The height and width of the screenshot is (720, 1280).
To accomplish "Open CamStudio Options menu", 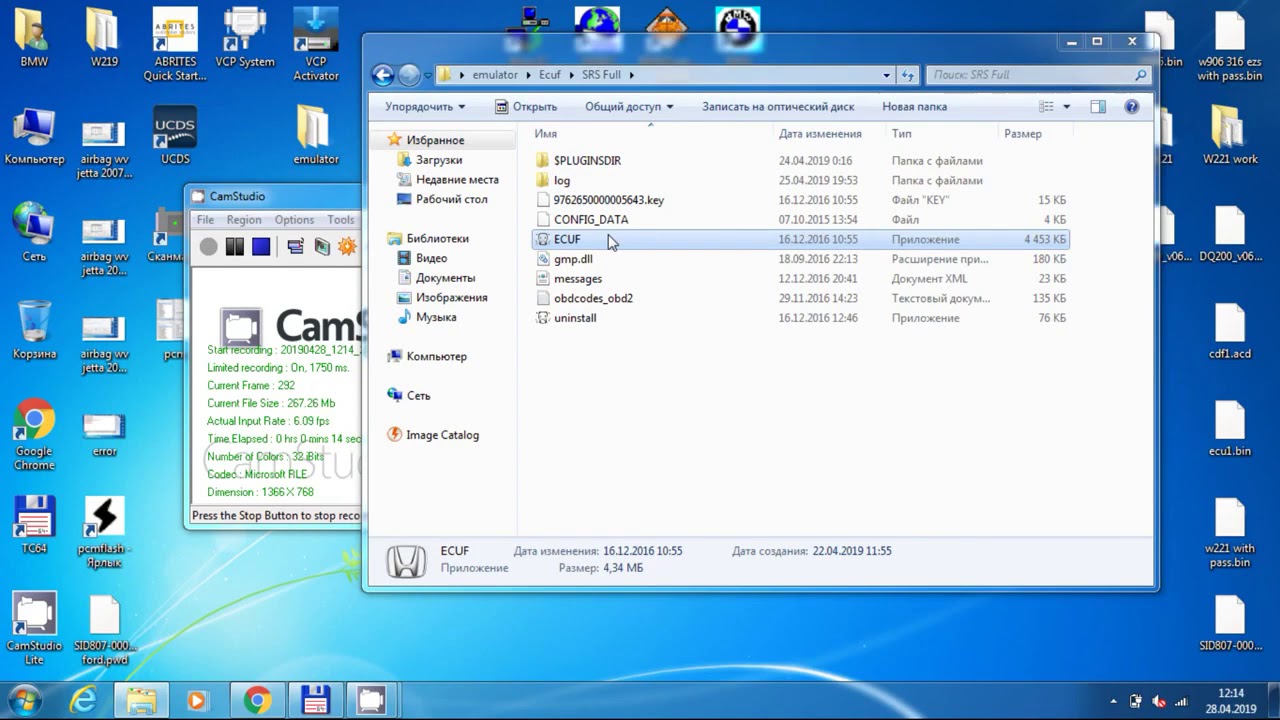I will pyautogui.click(x=294, y=220).
